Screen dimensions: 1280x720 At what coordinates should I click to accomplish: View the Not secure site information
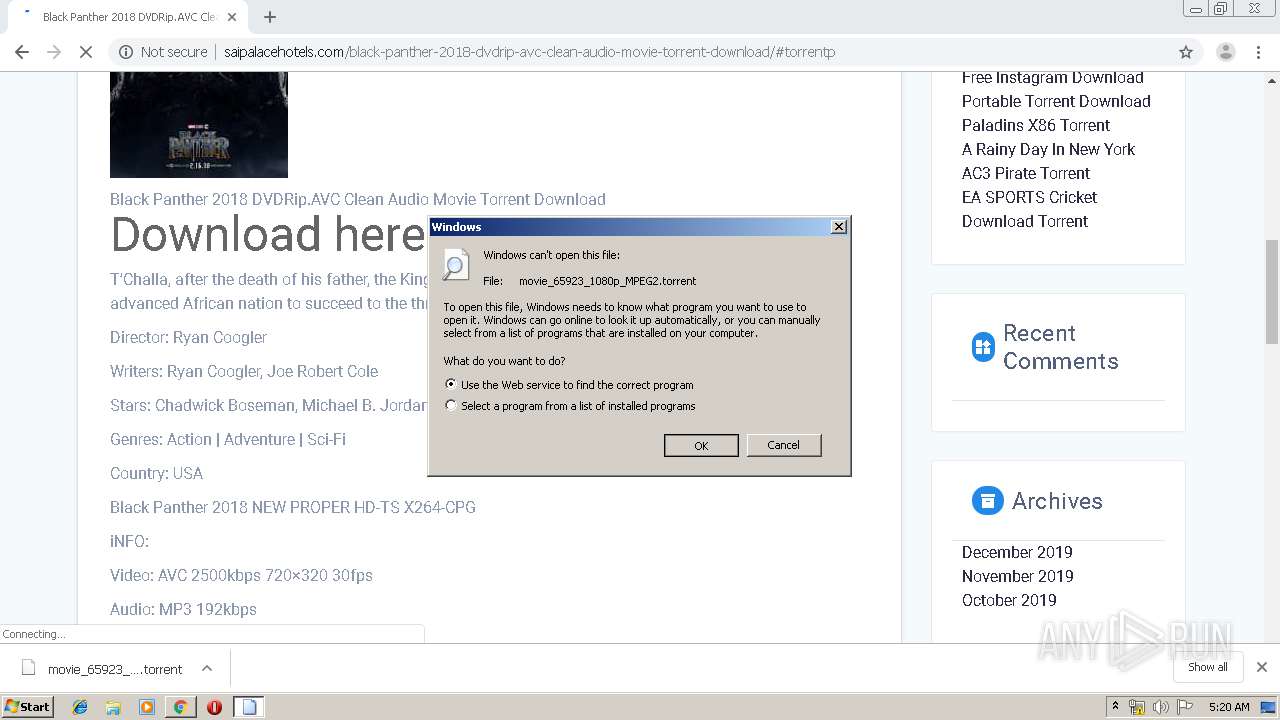(163, 52)
